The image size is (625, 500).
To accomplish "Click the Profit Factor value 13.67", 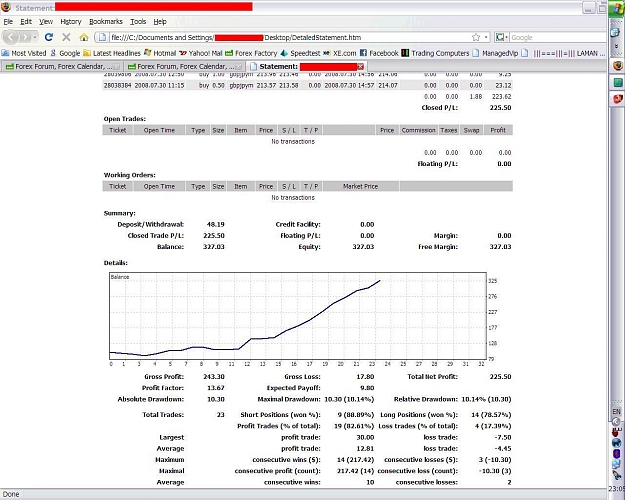I will pyautogui.click(x=216, y=388).
